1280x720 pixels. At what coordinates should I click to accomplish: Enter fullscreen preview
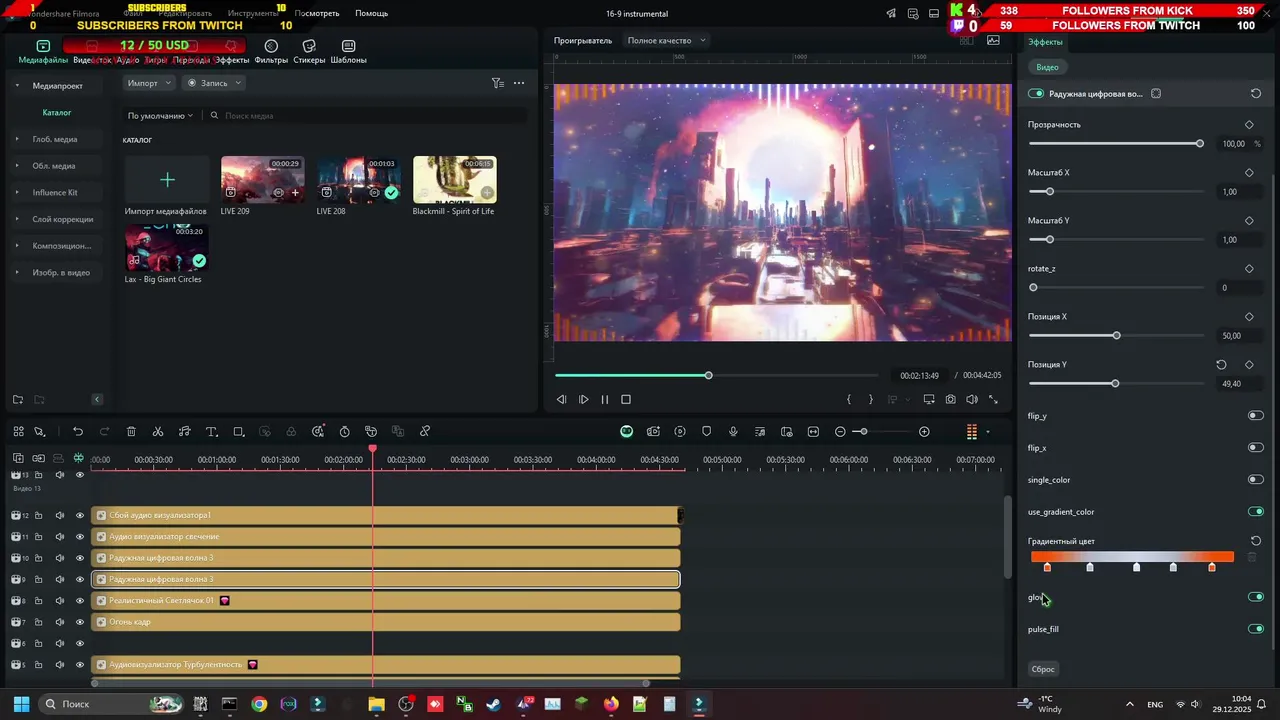(x=993, y=399)
